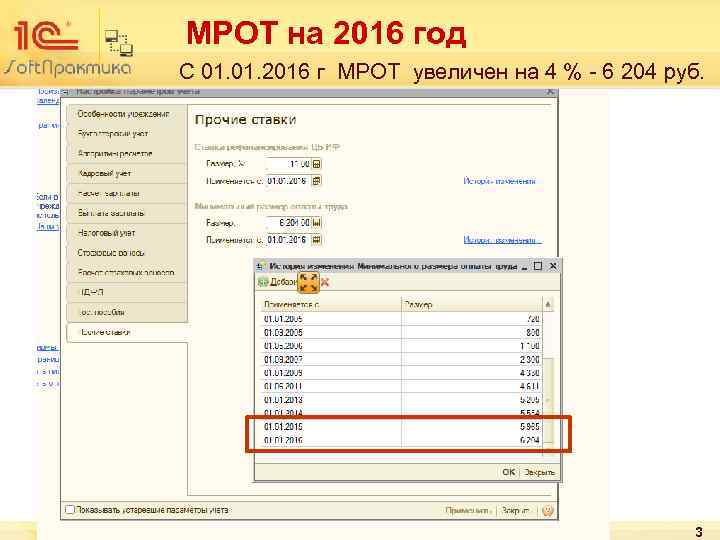Image resolution: width=720 pixels, height=540 pixels.
Task: Click the minimum wage Размер field showing 6 204,00
Action: pyautogui.click(x=289, y=223)
